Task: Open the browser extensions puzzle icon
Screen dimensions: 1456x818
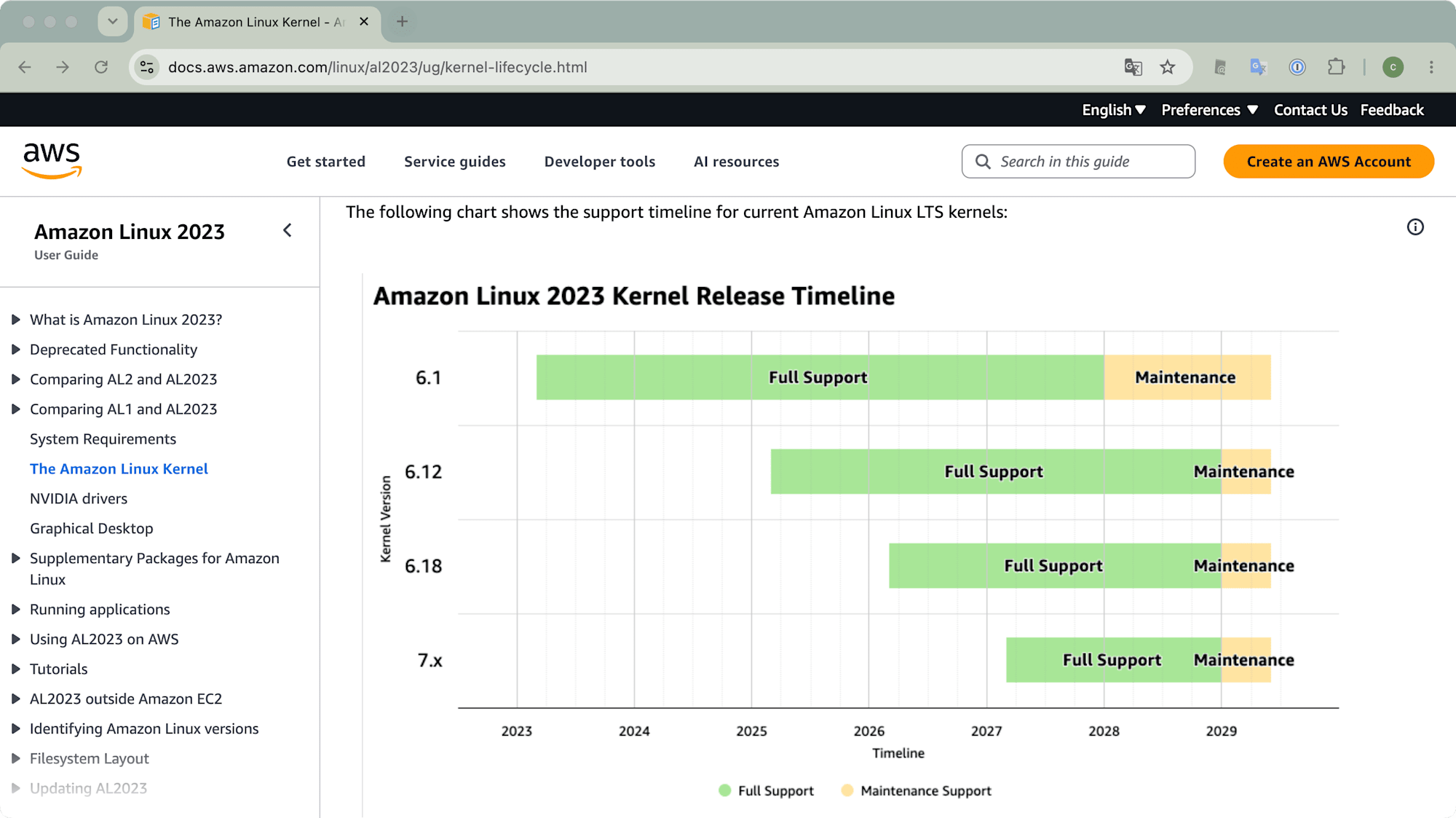Action: [1336, 67]
